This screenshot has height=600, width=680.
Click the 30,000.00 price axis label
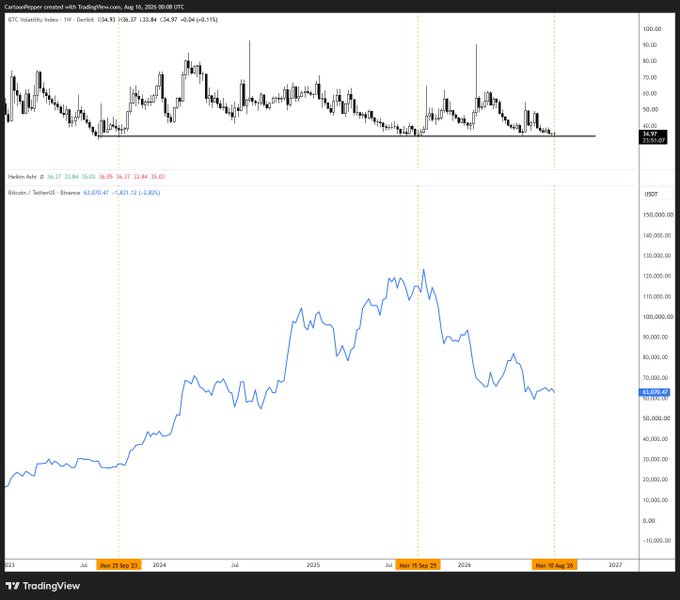pos(655,459)
